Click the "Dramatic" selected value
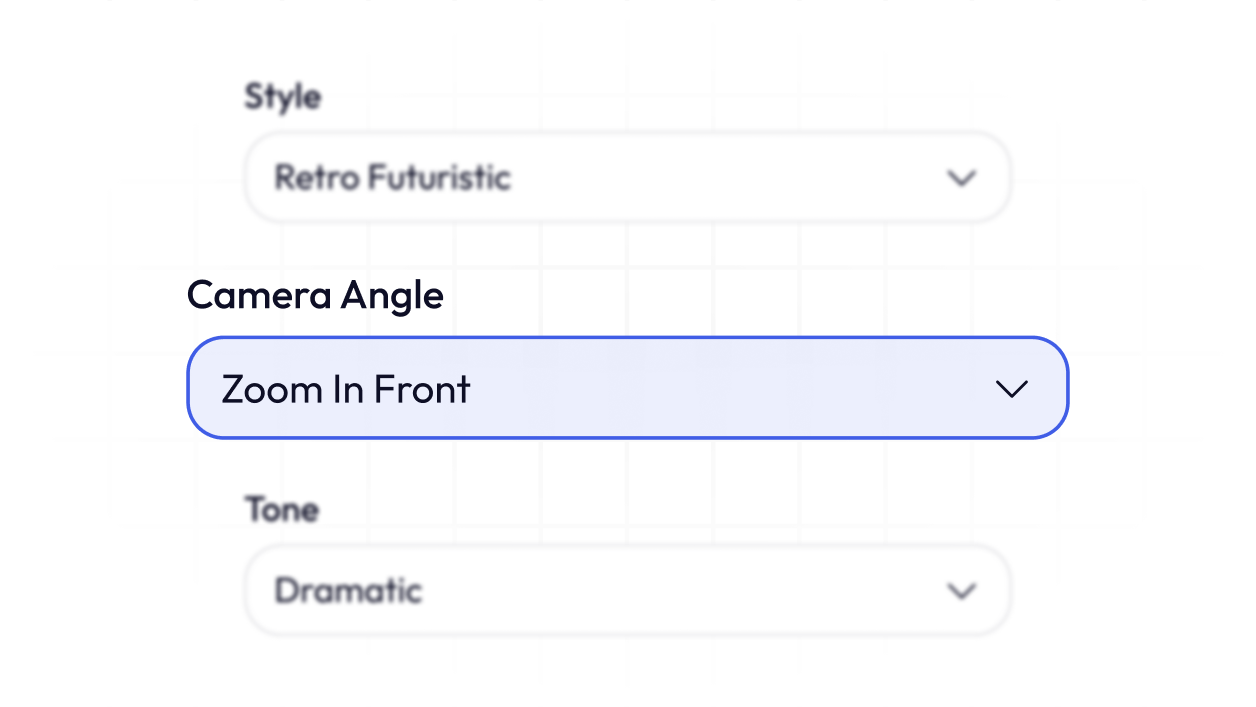 pos(348,591)
